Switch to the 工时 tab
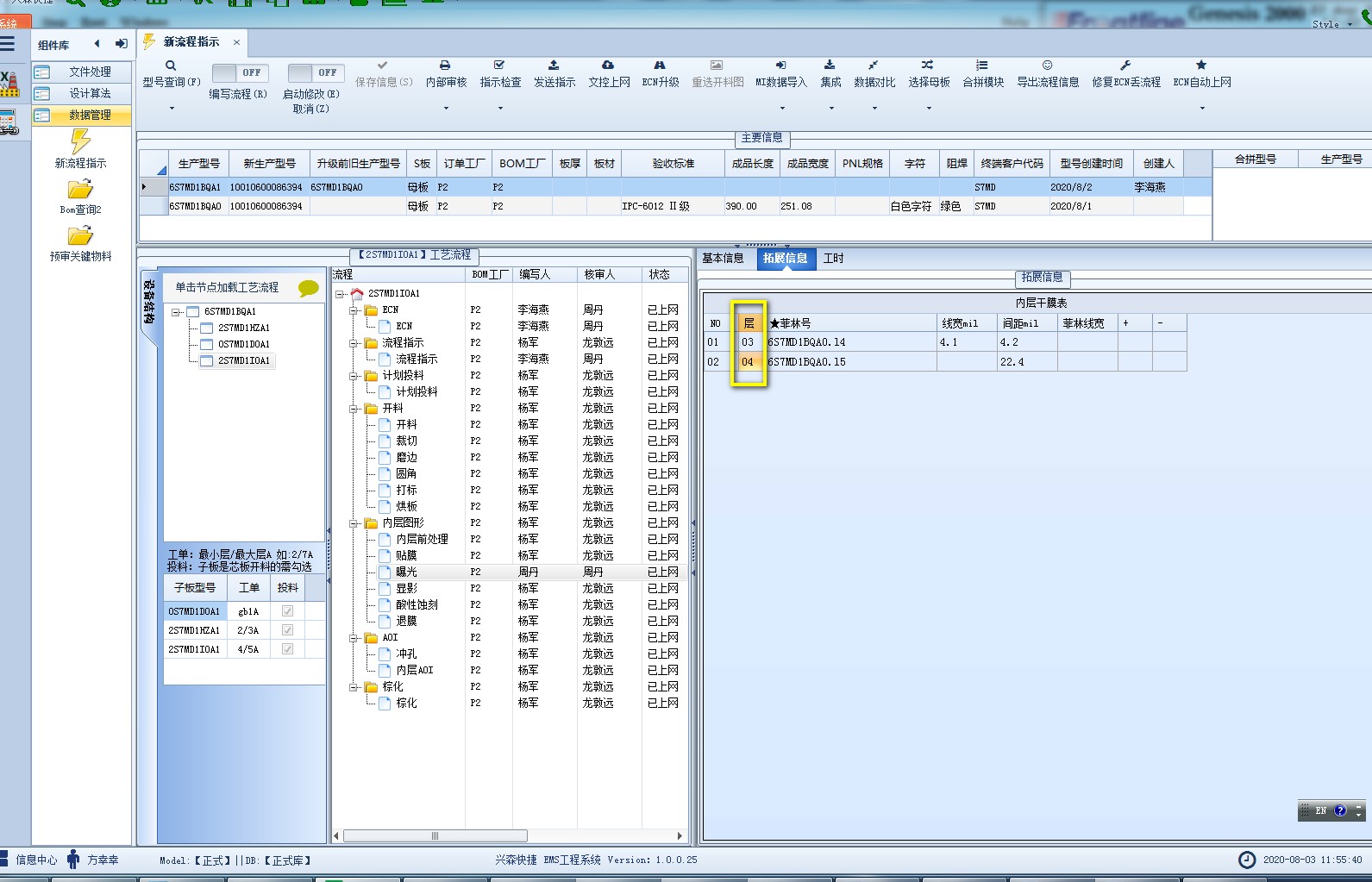This screenshot has width=1372, height=882. coord(833,259)
